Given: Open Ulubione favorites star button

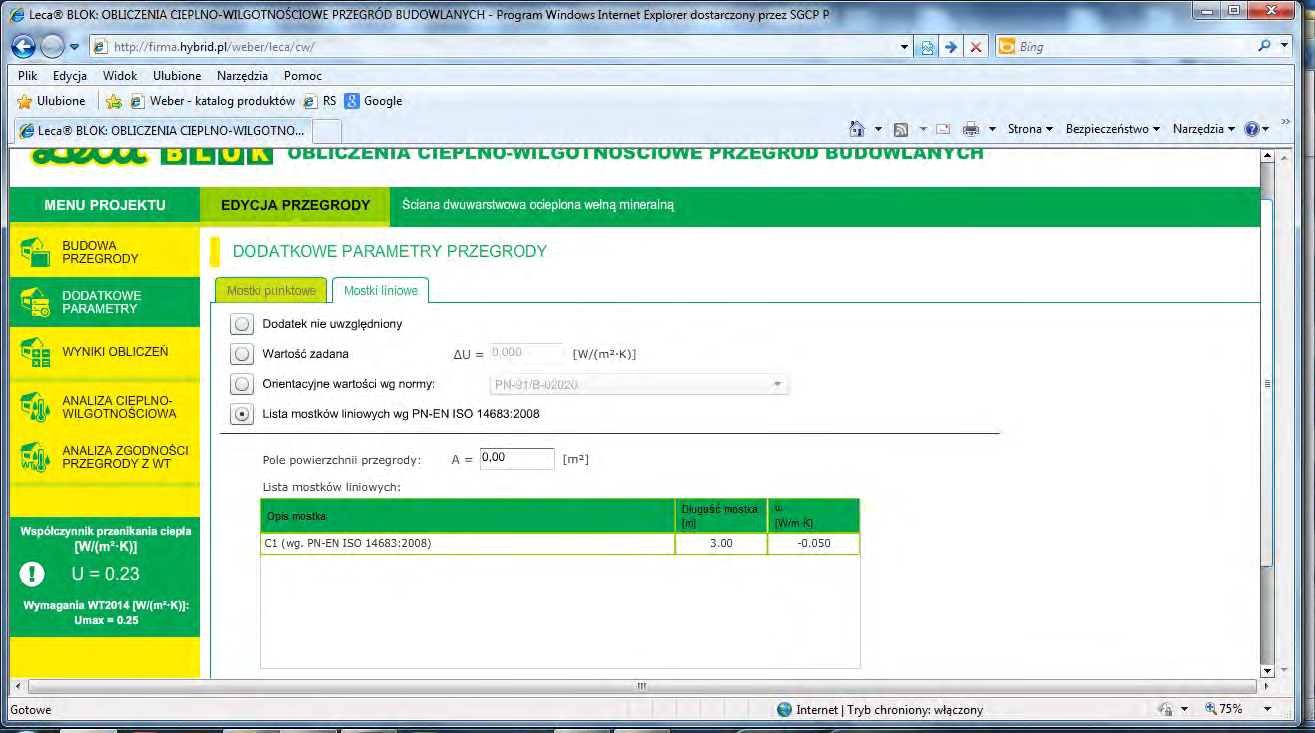Looking at the screenshot, I should coord(52,101).
